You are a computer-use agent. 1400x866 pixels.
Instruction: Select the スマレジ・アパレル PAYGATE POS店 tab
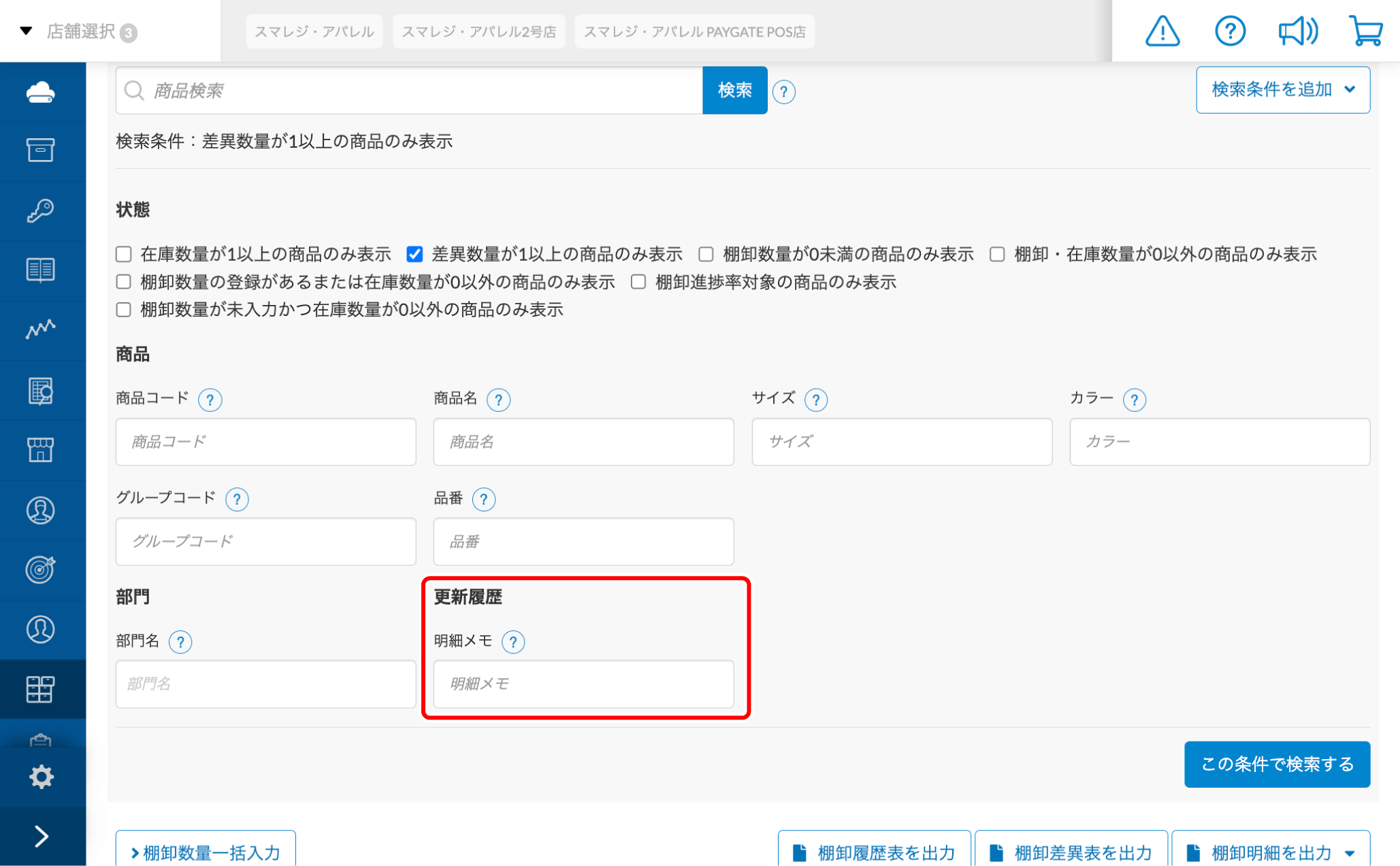[x=694, y=31]
